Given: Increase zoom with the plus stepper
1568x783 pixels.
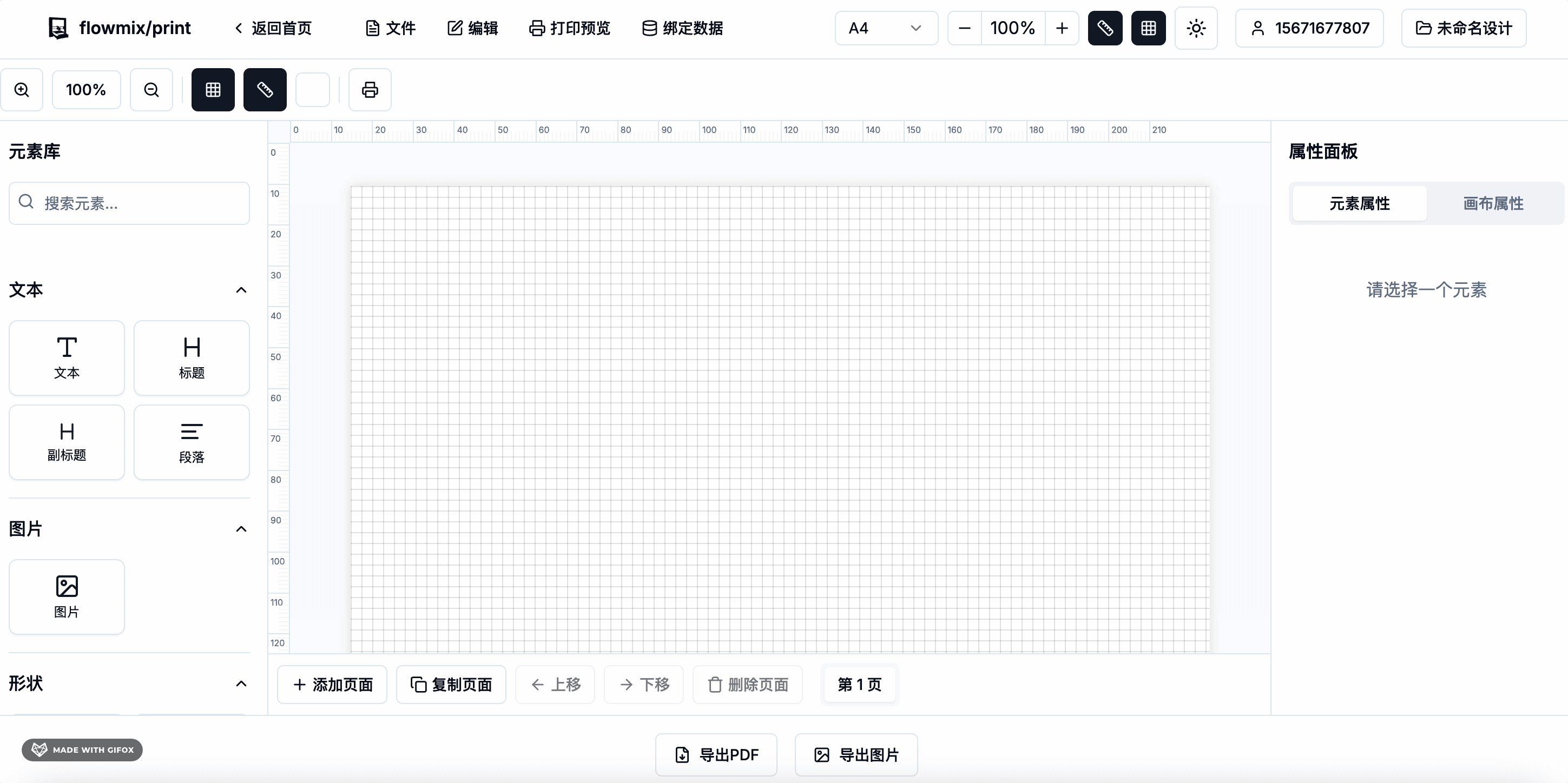Looking at the screenshot, I should point(1062,28).
